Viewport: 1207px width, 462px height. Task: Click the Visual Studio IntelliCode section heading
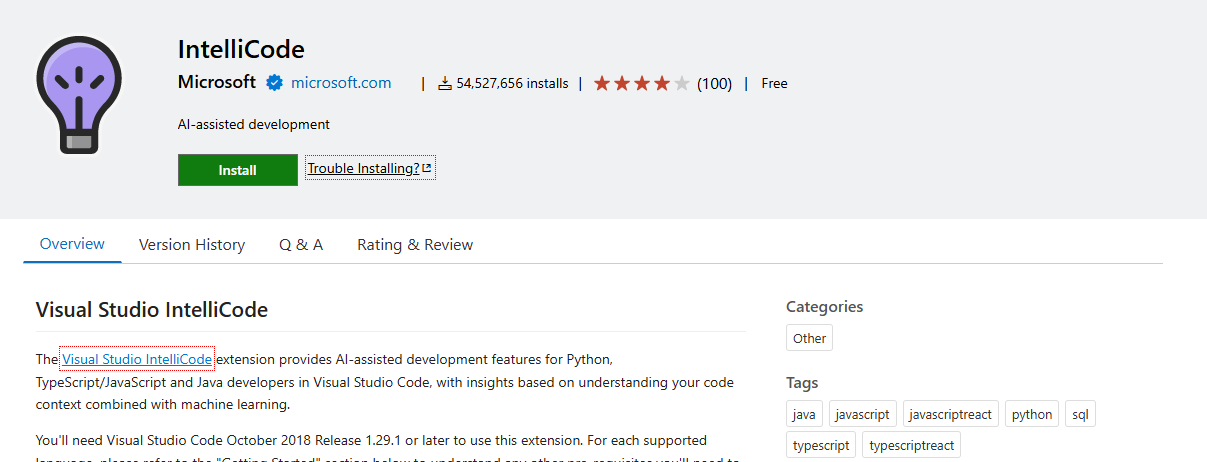click(x=152, y=310)
